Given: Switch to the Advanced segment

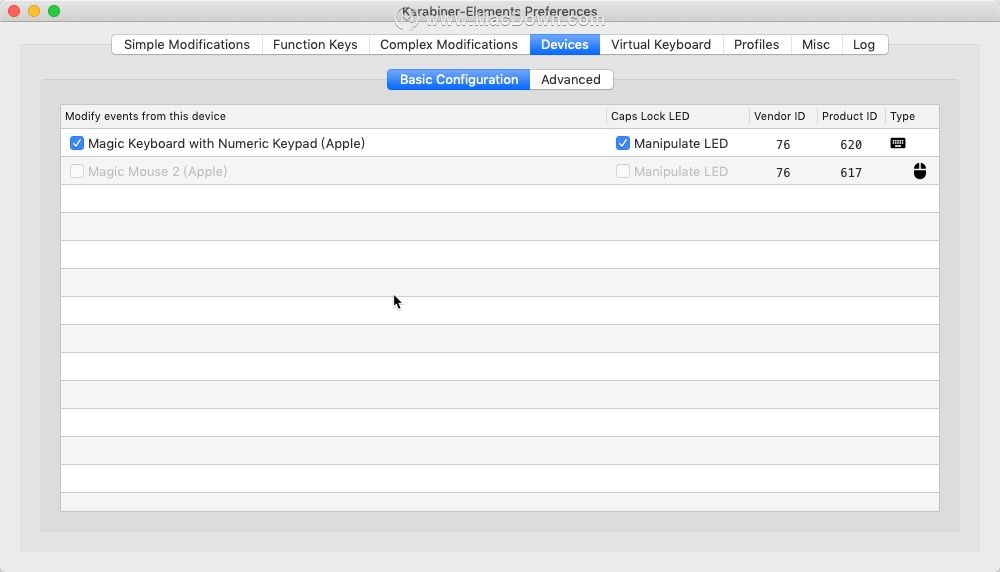Looking at the screenshot, I should coord(571,80).
